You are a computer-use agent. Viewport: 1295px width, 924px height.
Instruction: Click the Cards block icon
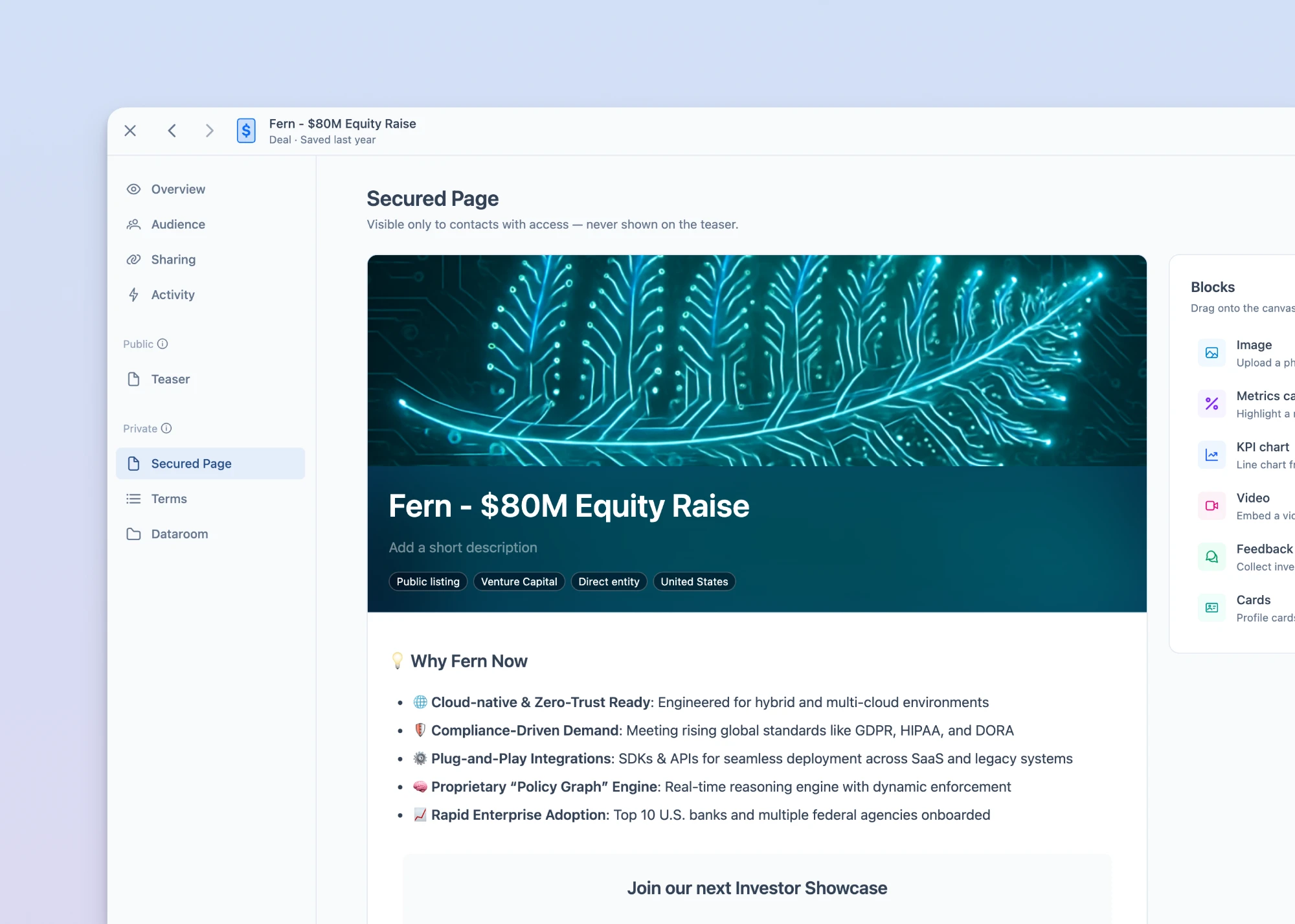pyautogui.click(x=1211, y=608)
